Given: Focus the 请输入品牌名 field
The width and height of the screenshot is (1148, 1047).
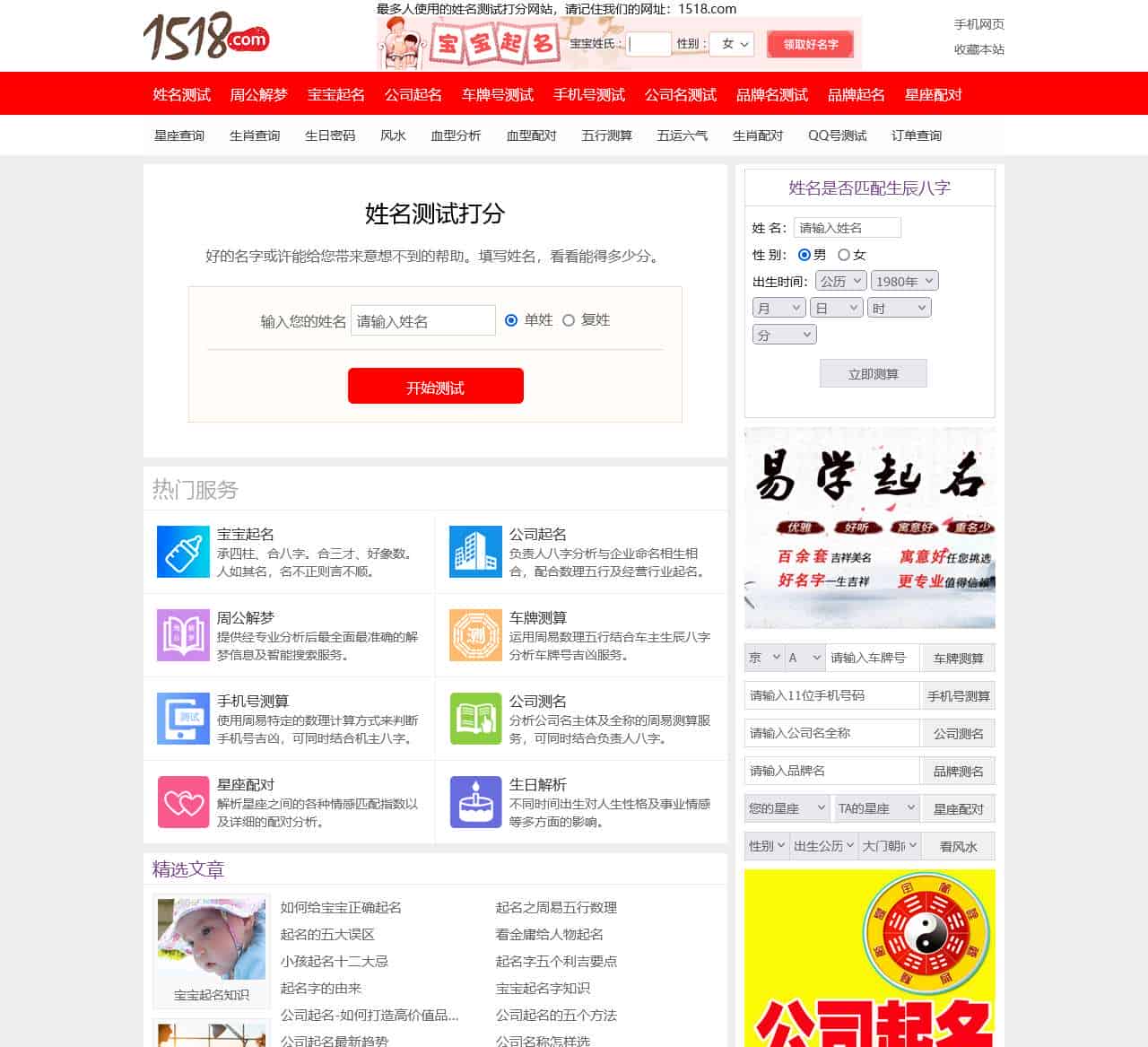Looking at the screenshot, I should [x=832, y=771].
